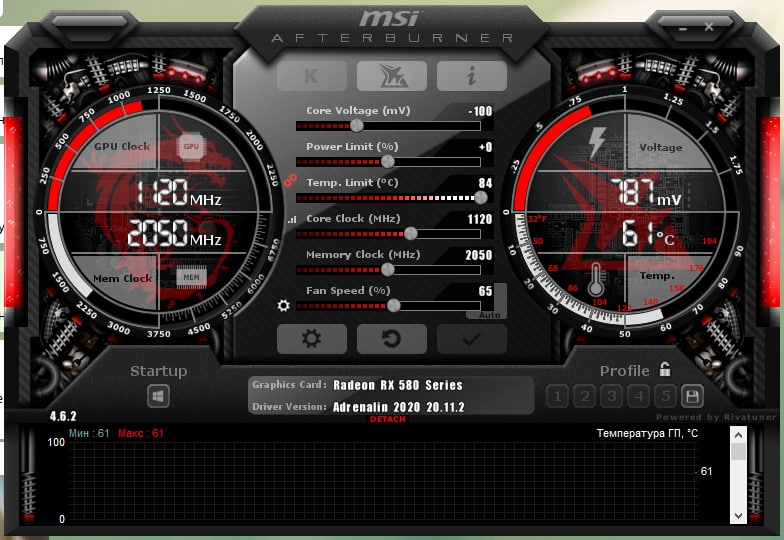Toggle the profile lock icon
The height and width of the screenshot is (540, 784).
pyautogui.click(x=664, y=370)
